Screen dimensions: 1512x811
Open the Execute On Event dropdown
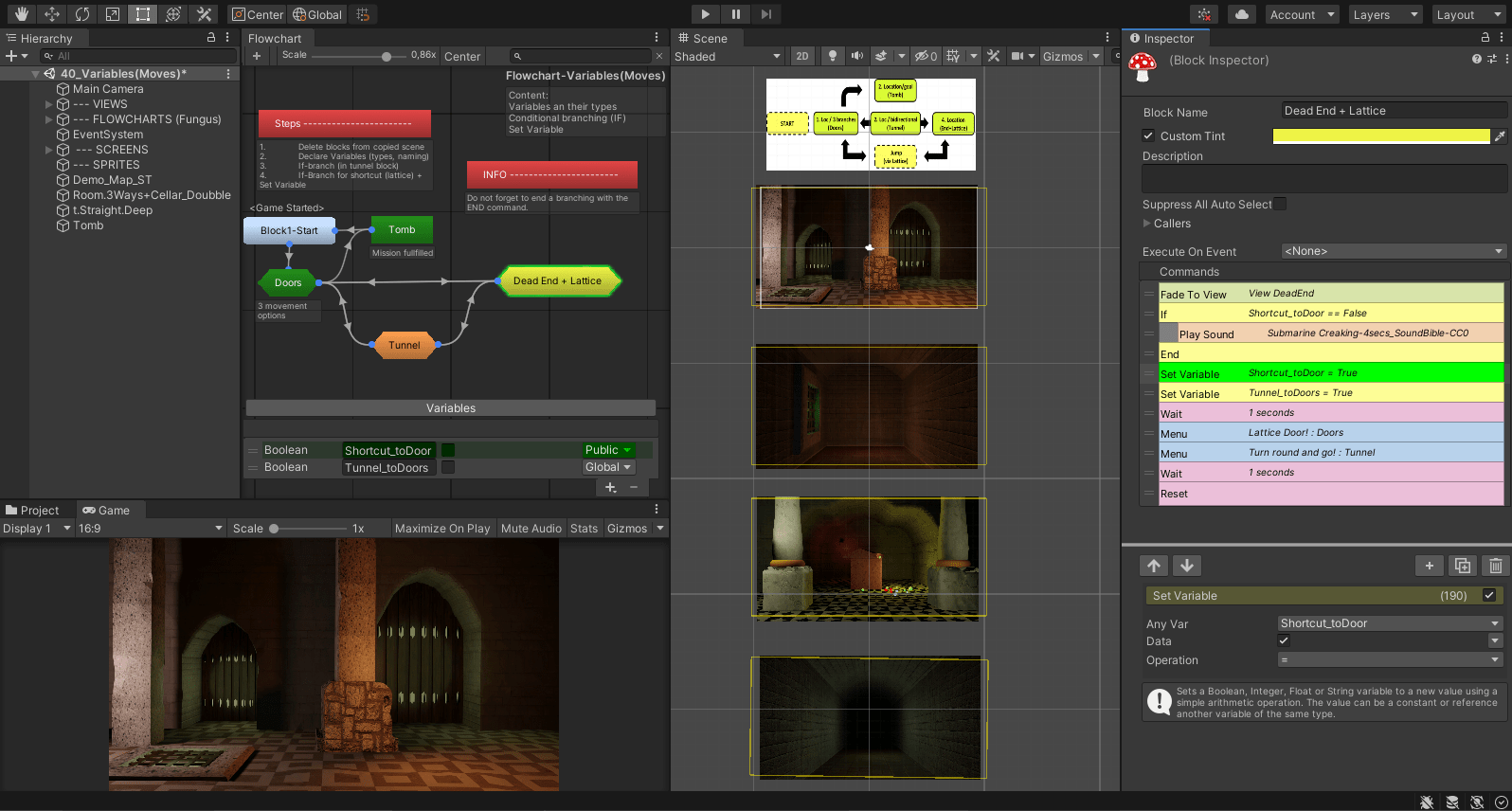[1393, 251]
